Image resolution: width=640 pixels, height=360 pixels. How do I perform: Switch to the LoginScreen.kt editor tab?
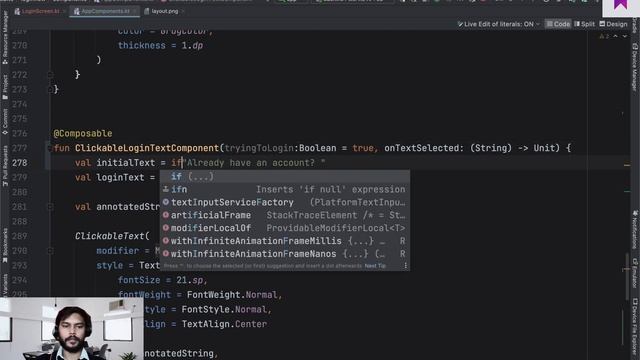click(40, 11)
